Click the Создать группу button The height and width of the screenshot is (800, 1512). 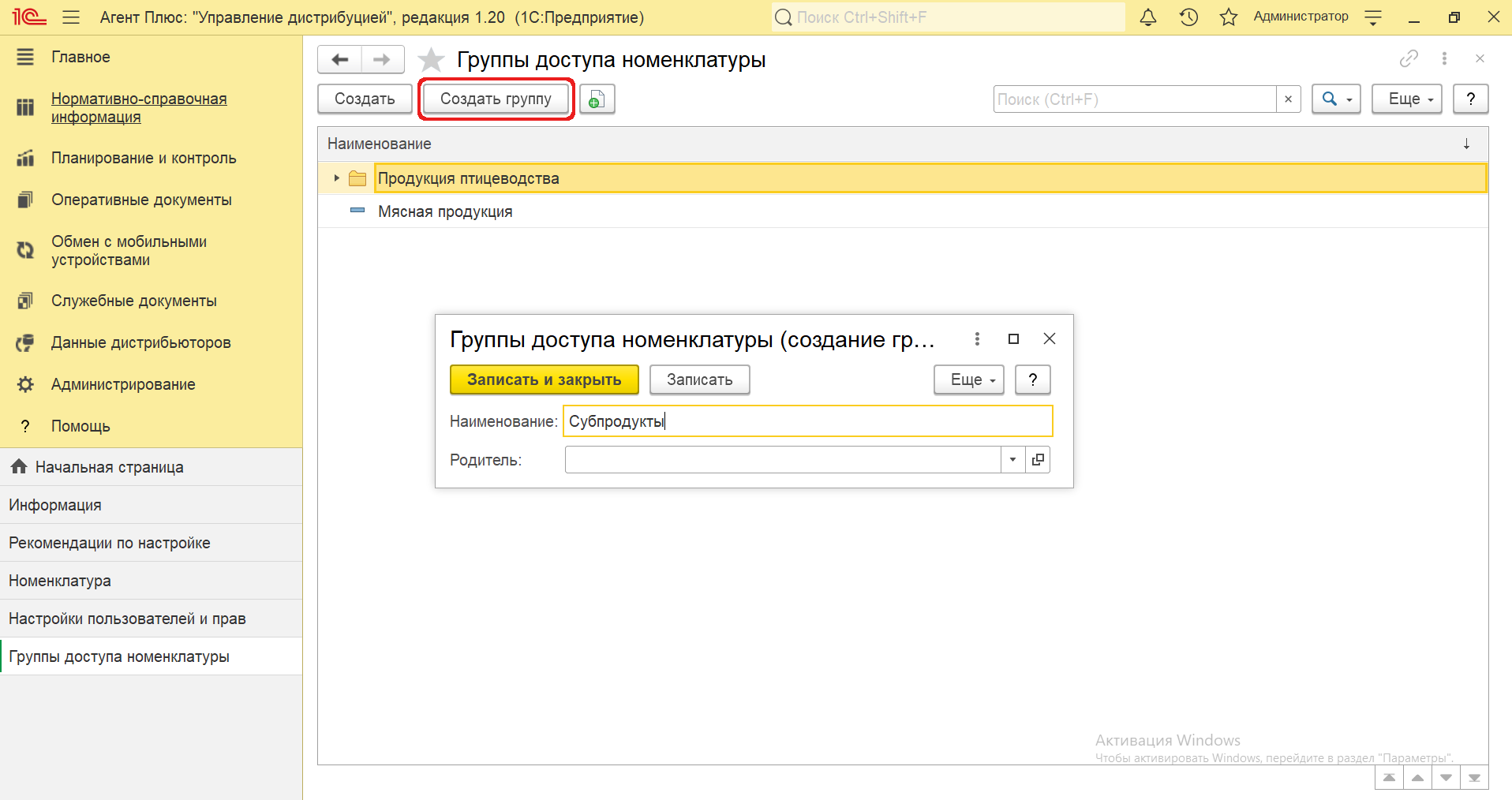[496, 99]
